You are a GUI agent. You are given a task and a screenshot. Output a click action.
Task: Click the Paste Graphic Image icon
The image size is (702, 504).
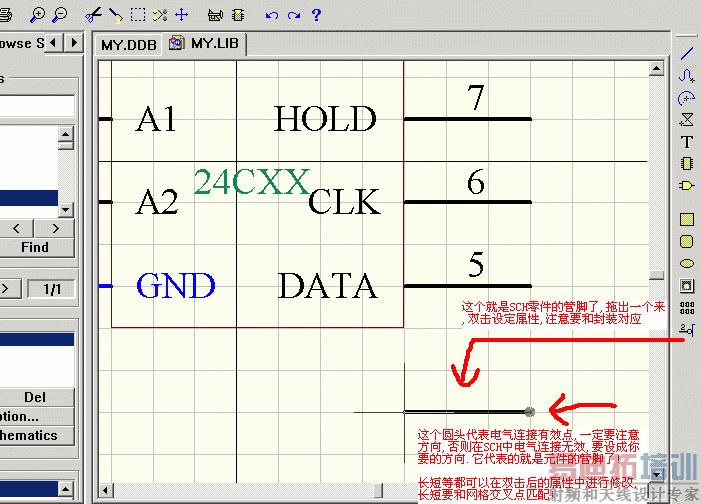[687, 286]
